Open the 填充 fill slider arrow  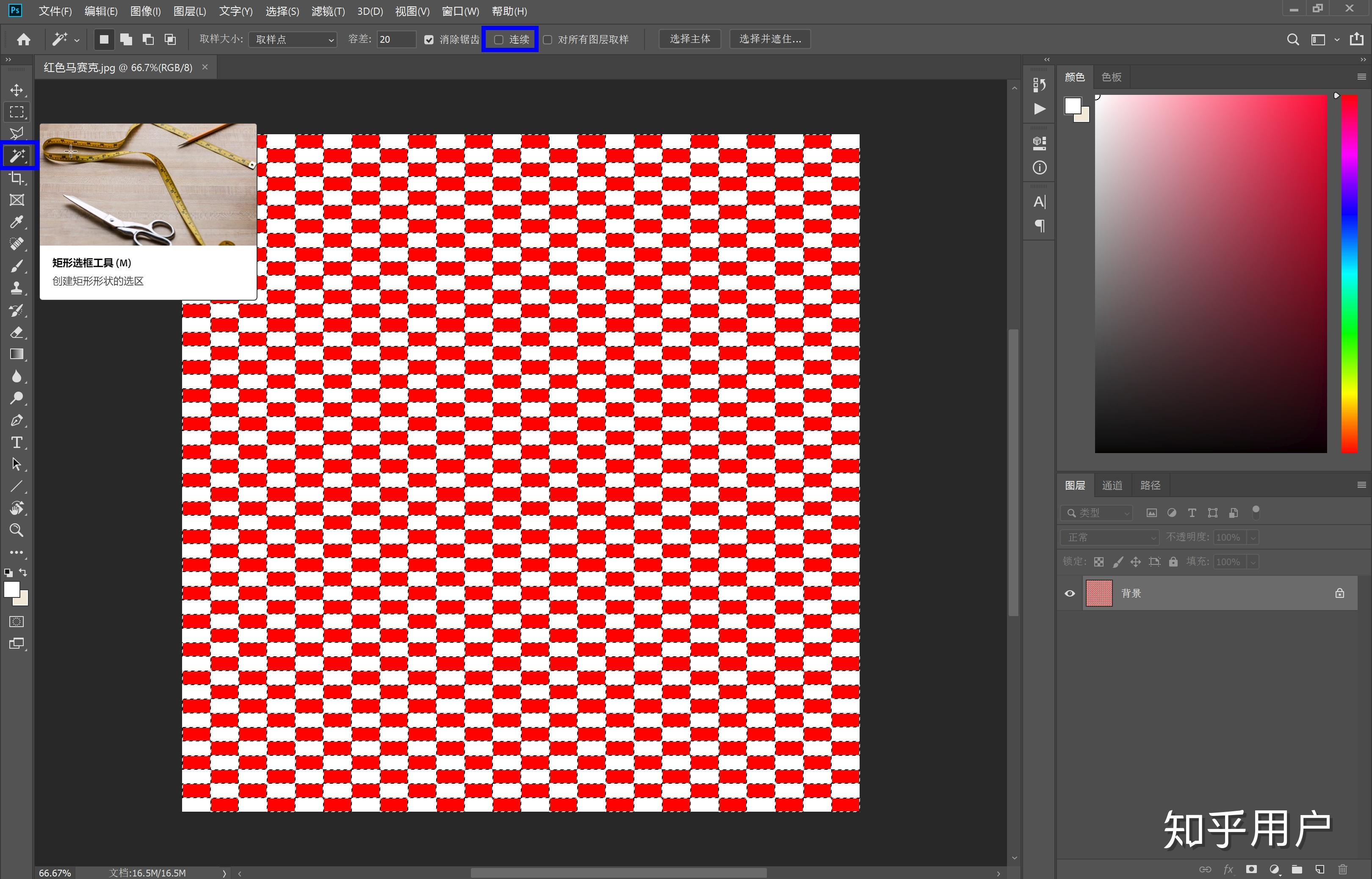tap(1253, 561)
